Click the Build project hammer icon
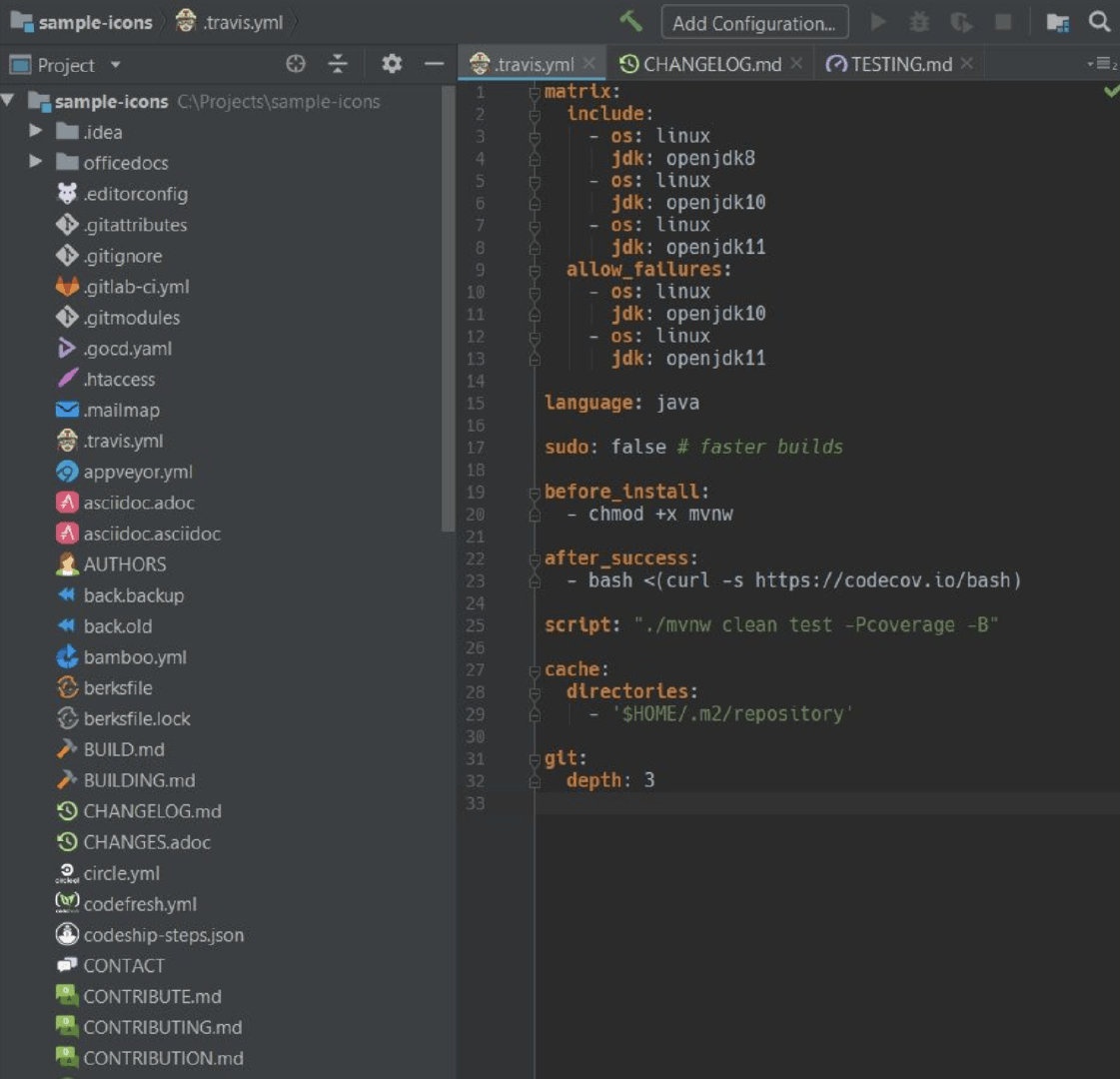The width and height of the screenshot is (1120, 1079). [x=630, y=21]
